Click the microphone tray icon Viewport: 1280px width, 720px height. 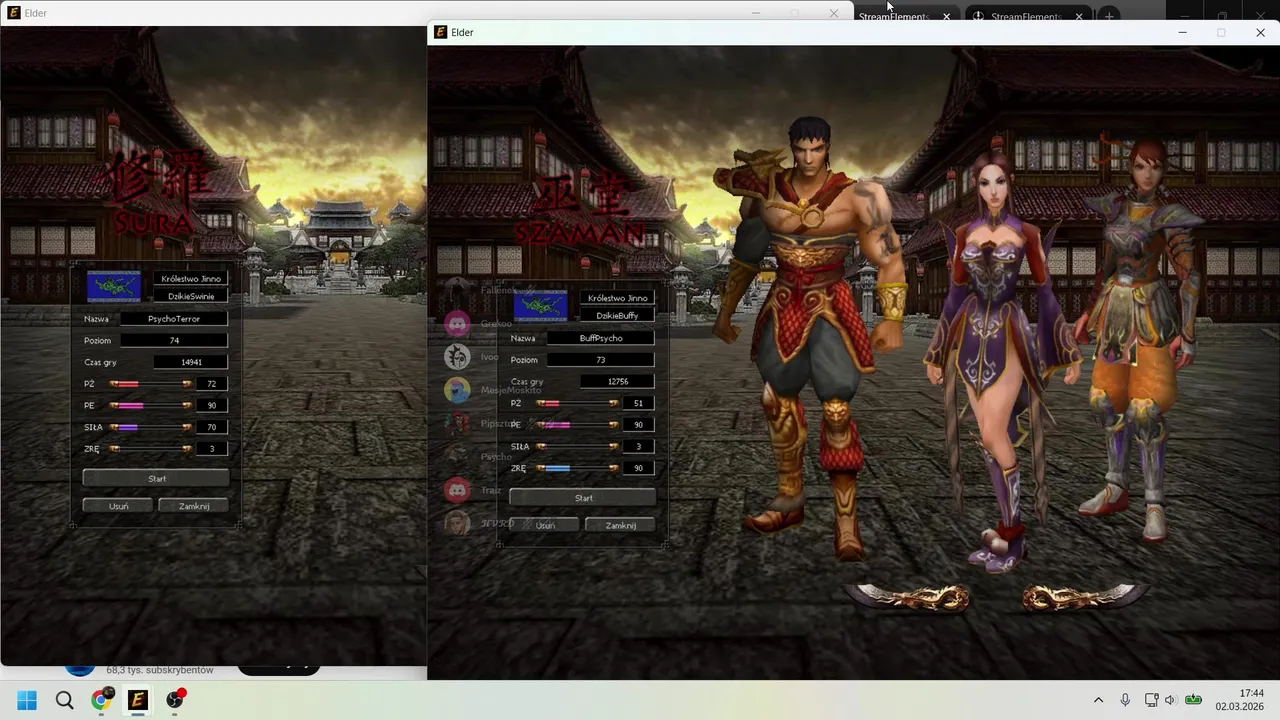[1125, 700]
